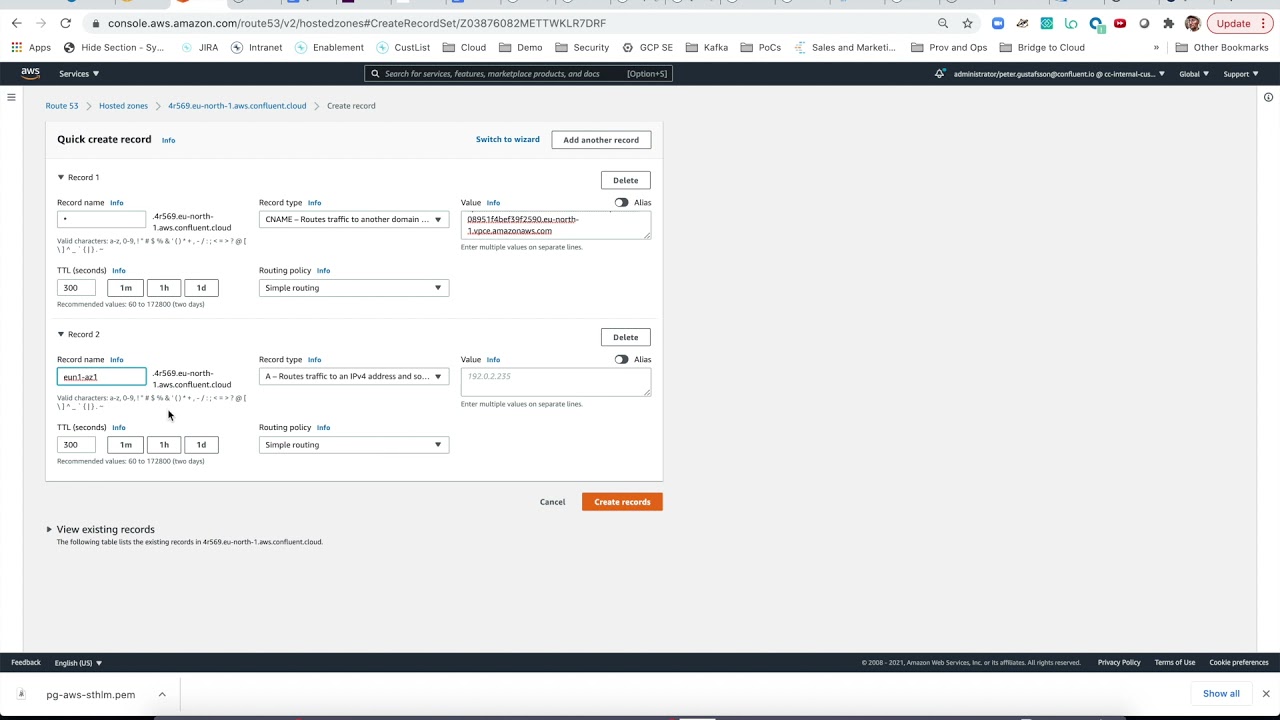Open Record 2 record type dropdown
This screenshot has height=720, width=1280.
click(x=354, y=376)
